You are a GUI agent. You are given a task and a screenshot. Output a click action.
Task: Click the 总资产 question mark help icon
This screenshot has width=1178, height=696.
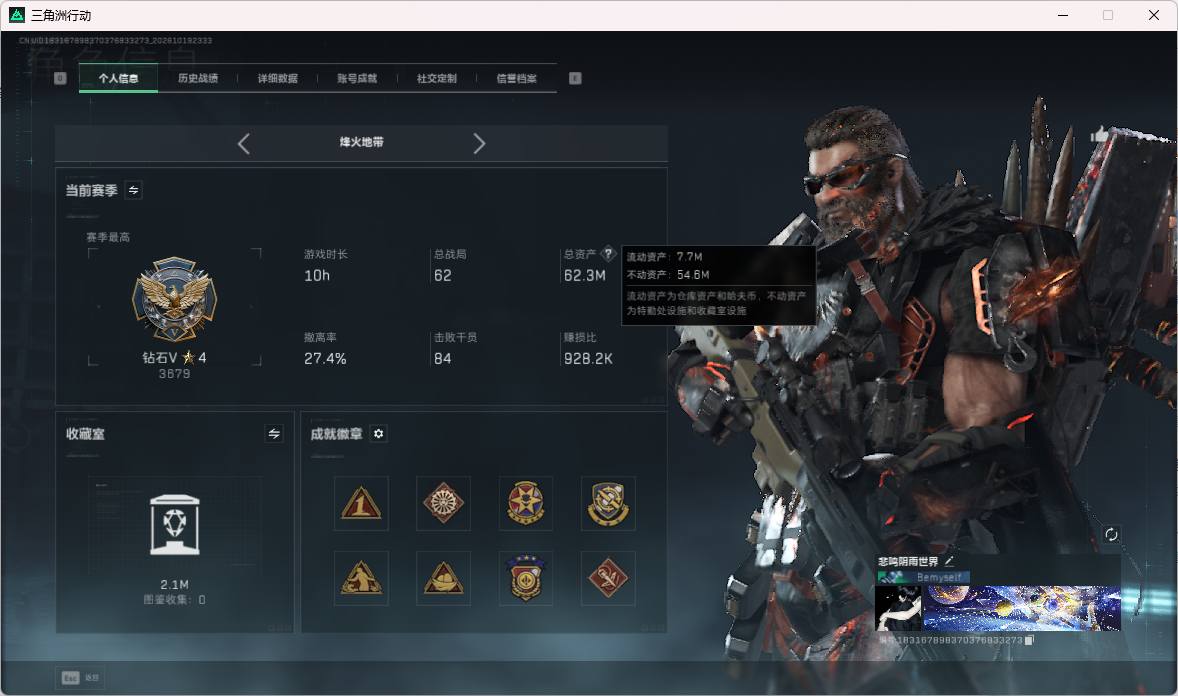coord(609,253)
